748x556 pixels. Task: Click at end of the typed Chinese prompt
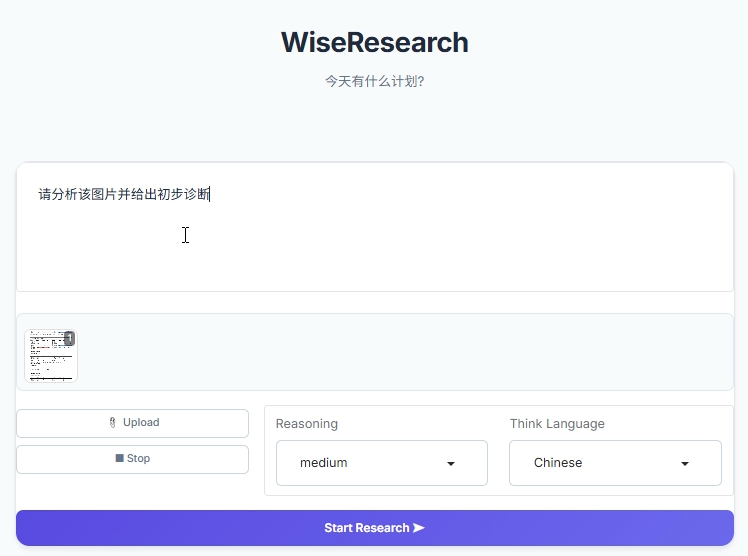(210, 194)
